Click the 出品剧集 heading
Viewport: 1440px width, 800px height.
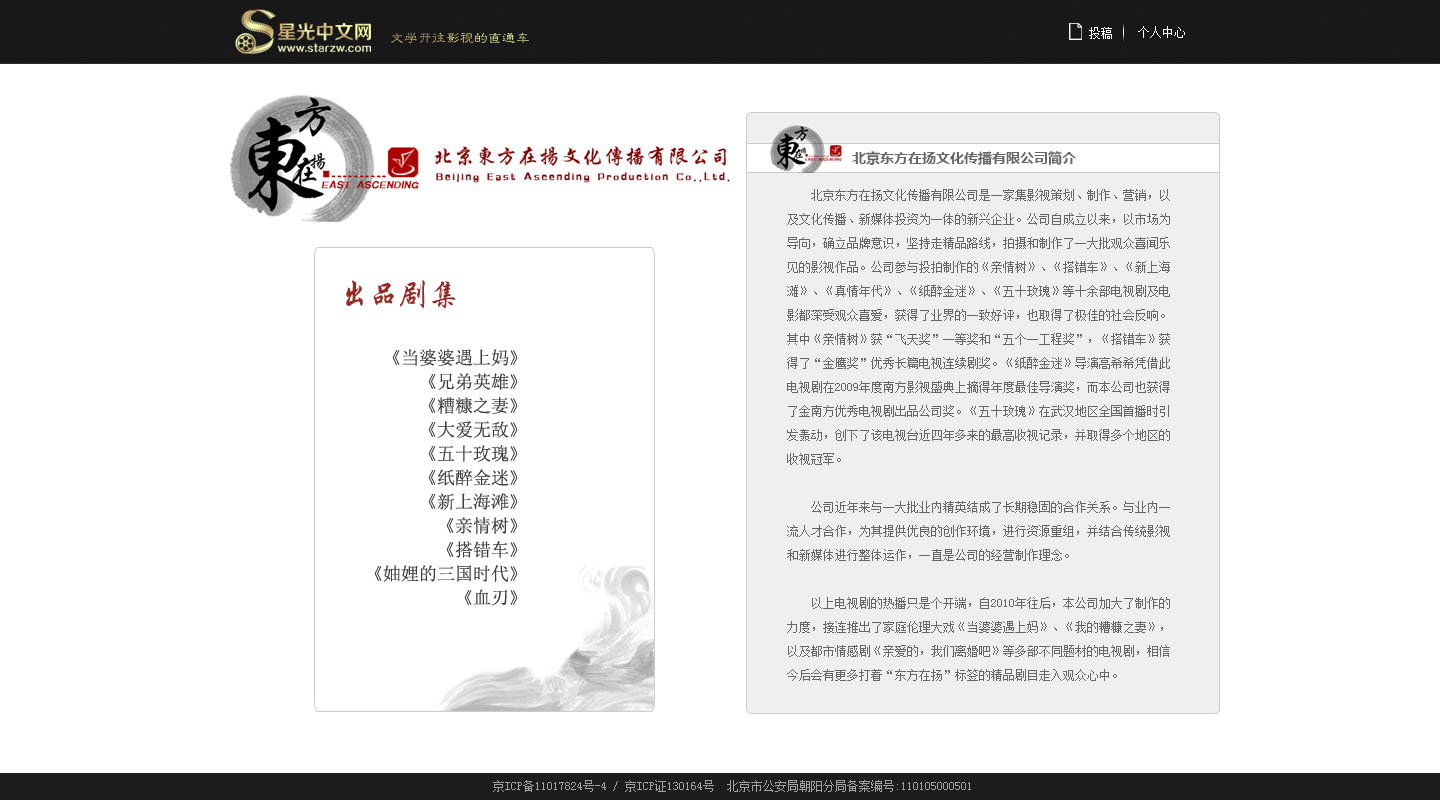click(x=400, y=294)
